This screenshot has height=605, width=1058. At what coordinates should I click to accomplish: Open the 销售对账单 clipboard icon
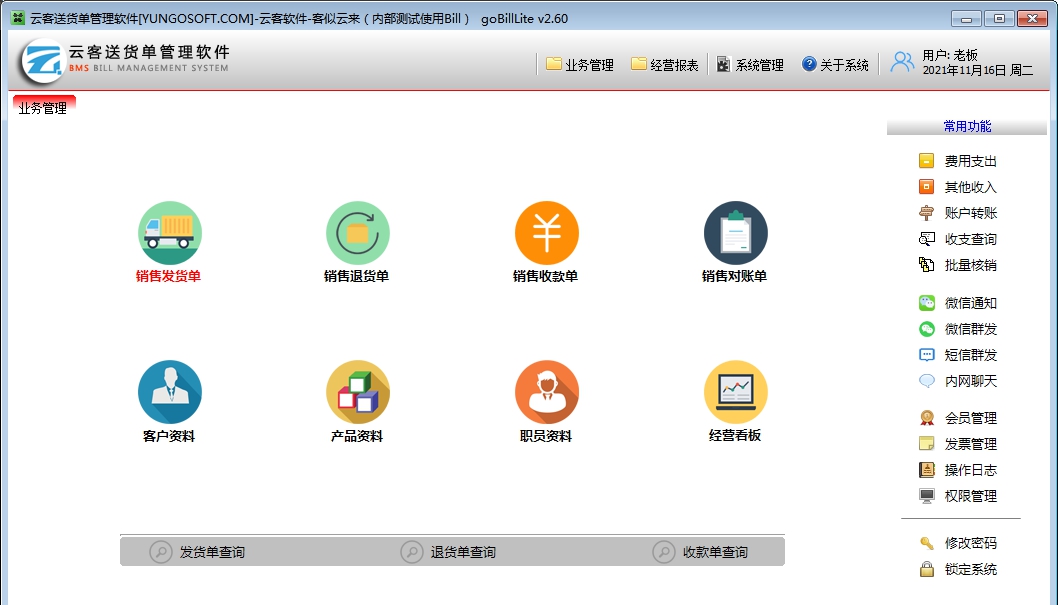click(x=735, y=233)
